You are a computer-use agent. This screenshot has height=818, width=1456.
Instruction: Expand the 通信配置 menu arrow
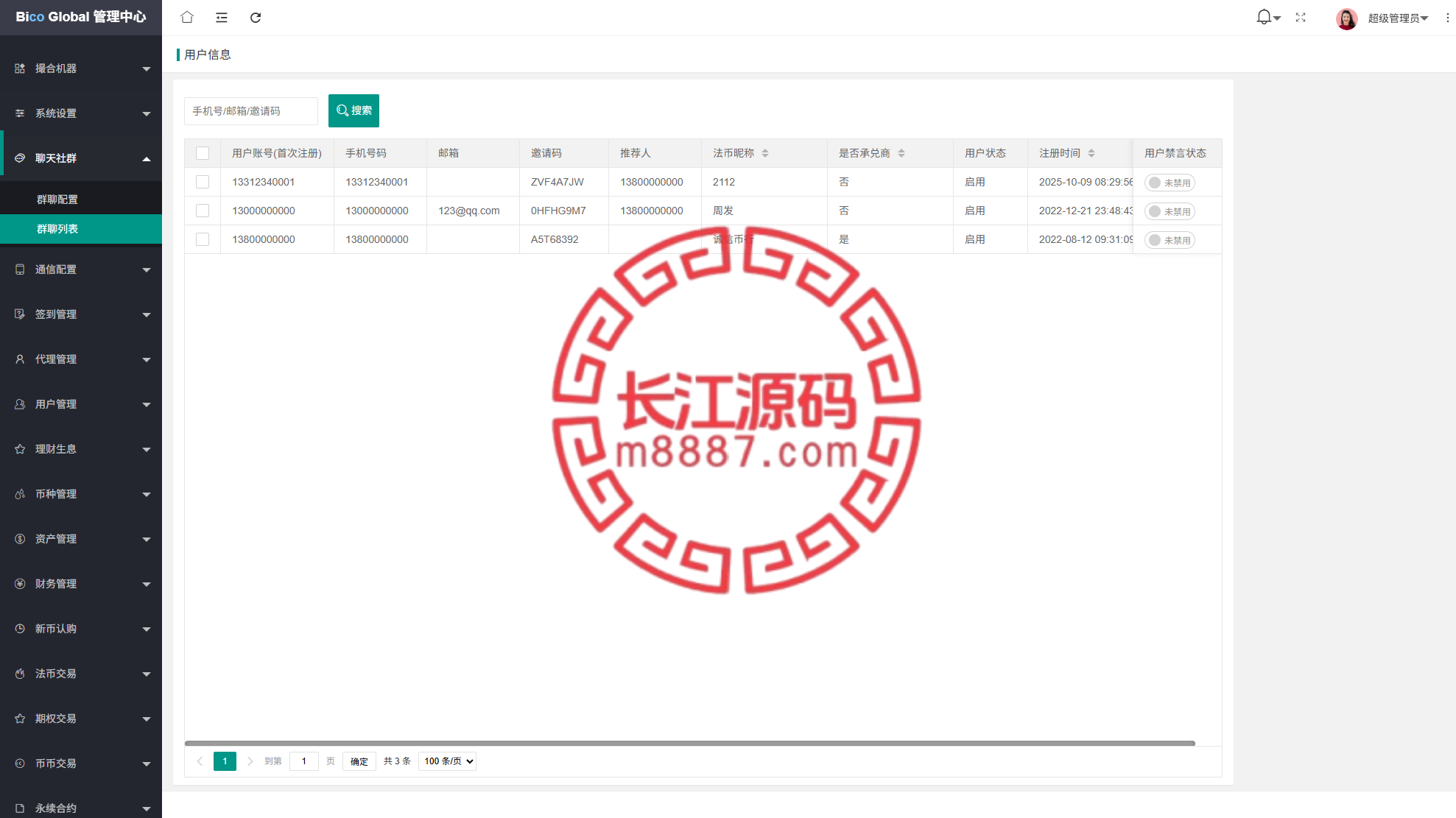(147, 270)
